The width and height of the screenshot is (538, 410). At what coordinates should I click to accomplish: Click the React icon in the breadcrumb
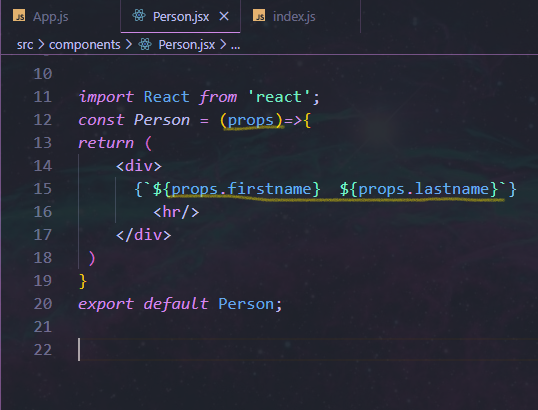[145, 44]
